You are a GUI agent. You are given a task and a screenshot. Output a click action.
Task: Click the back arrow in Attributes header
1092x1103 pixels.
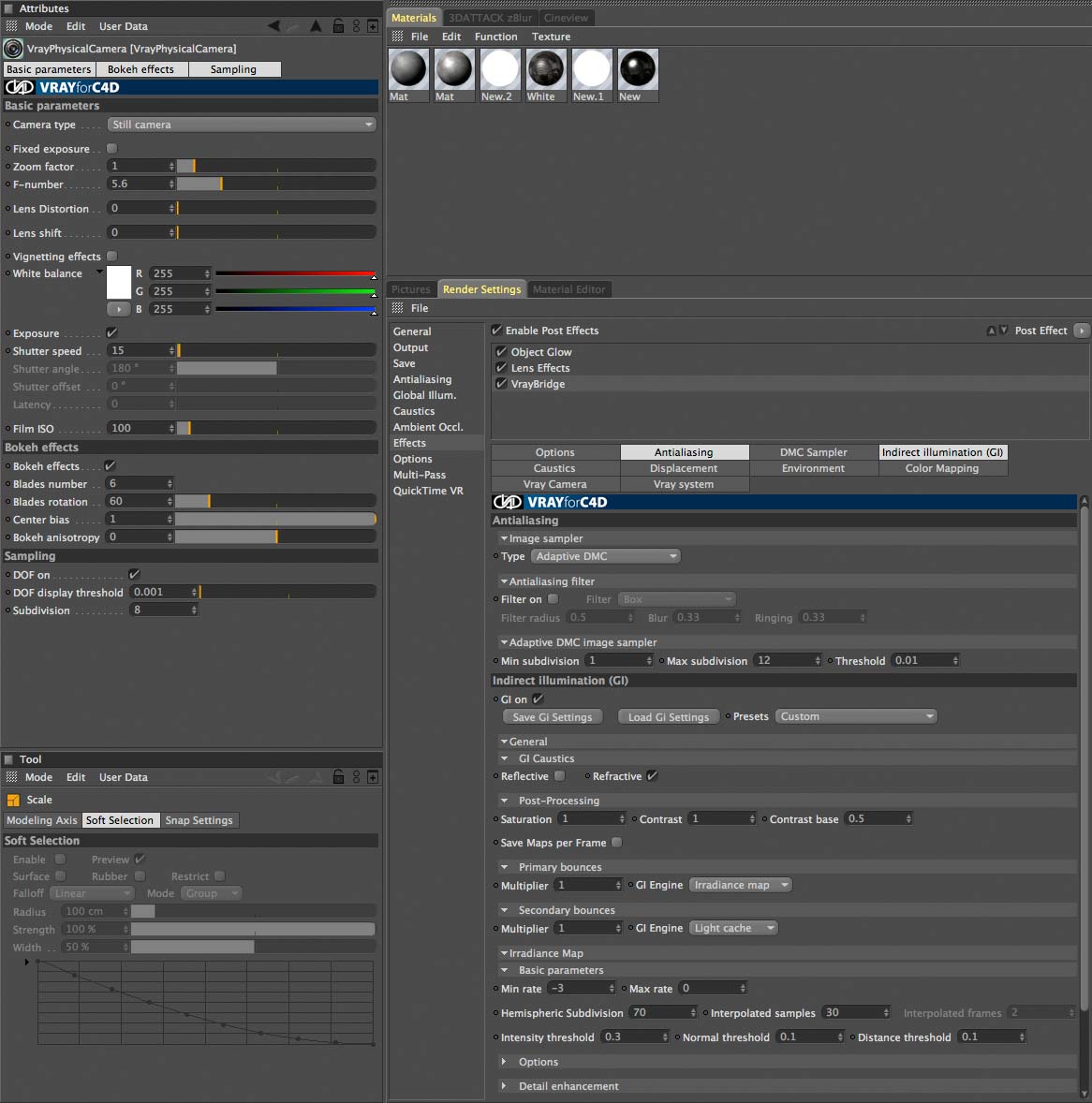pos(274,26)
